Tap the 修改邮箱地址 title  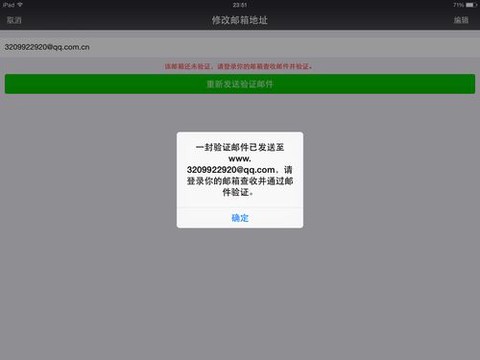(x=240, y=20)
